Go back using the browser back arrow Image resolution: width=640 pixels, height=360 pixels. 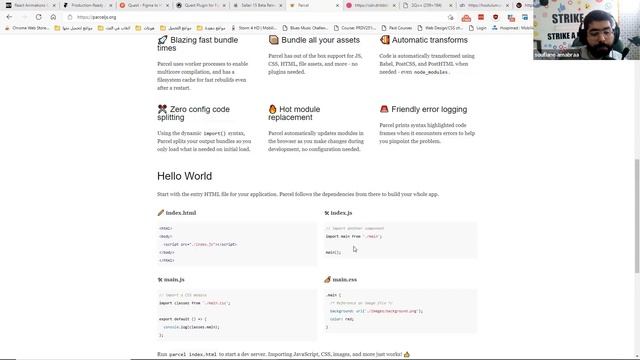(x=9, y=17)
